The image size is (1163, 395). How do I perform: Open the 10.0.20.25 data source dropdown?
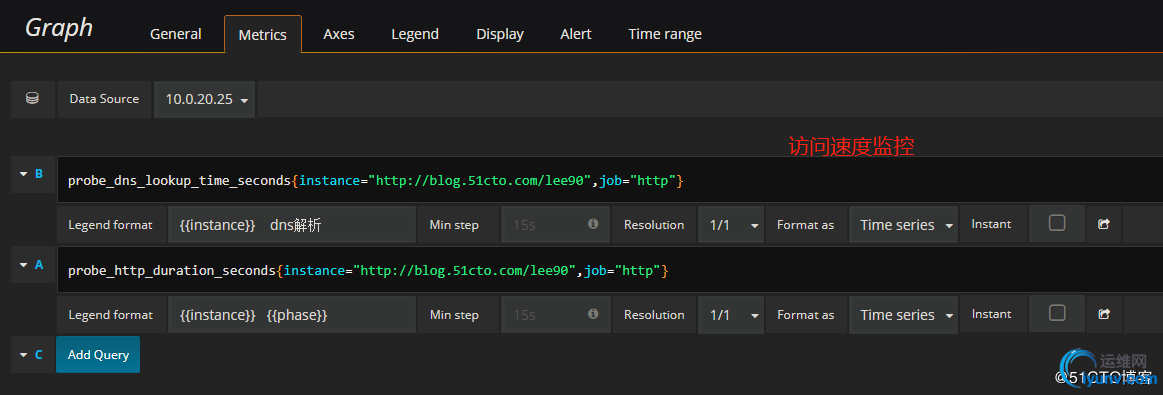click(x=205, y=99)
